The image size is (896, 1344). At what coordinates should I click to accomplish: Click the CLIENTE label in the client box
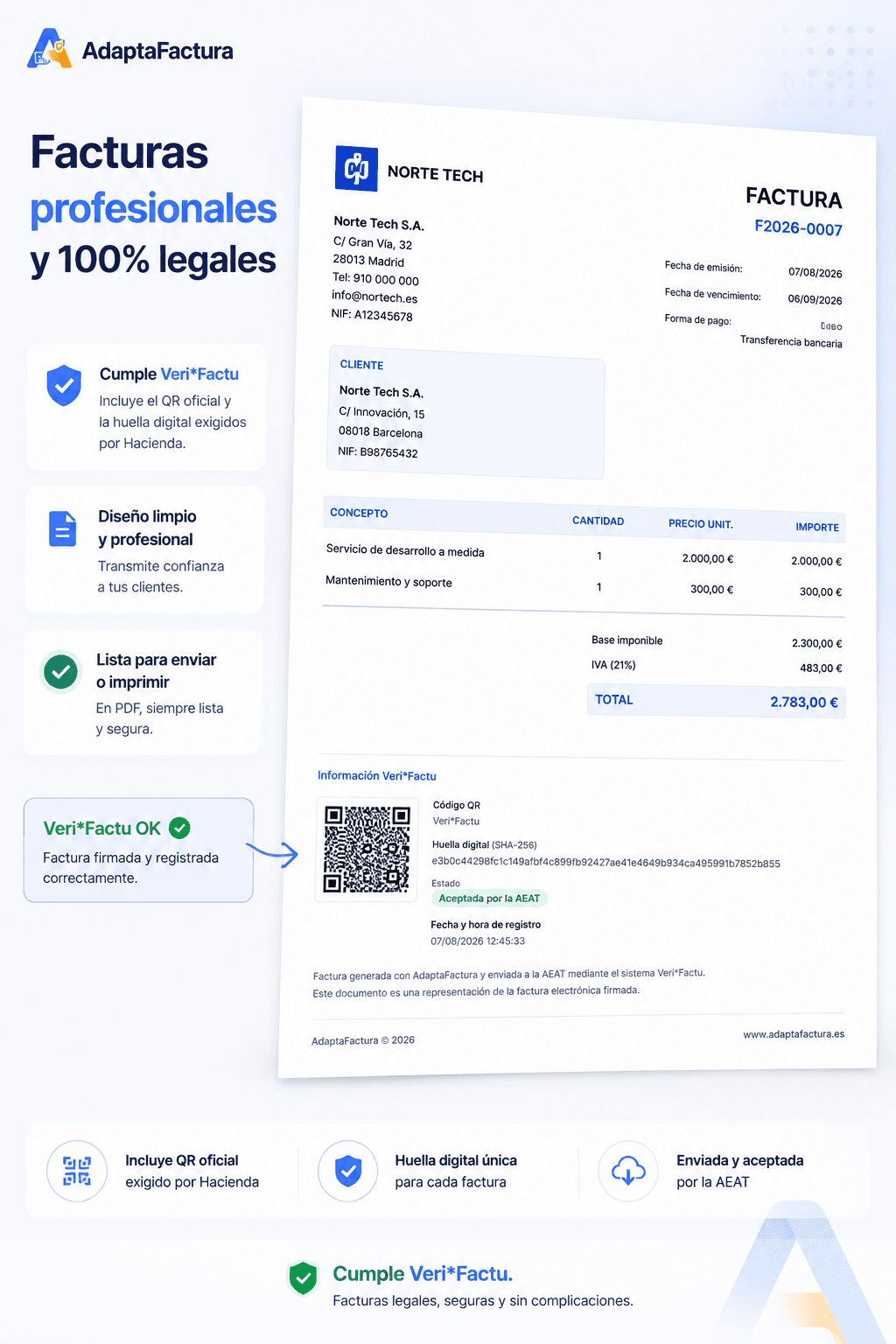(x=361, y=365)
